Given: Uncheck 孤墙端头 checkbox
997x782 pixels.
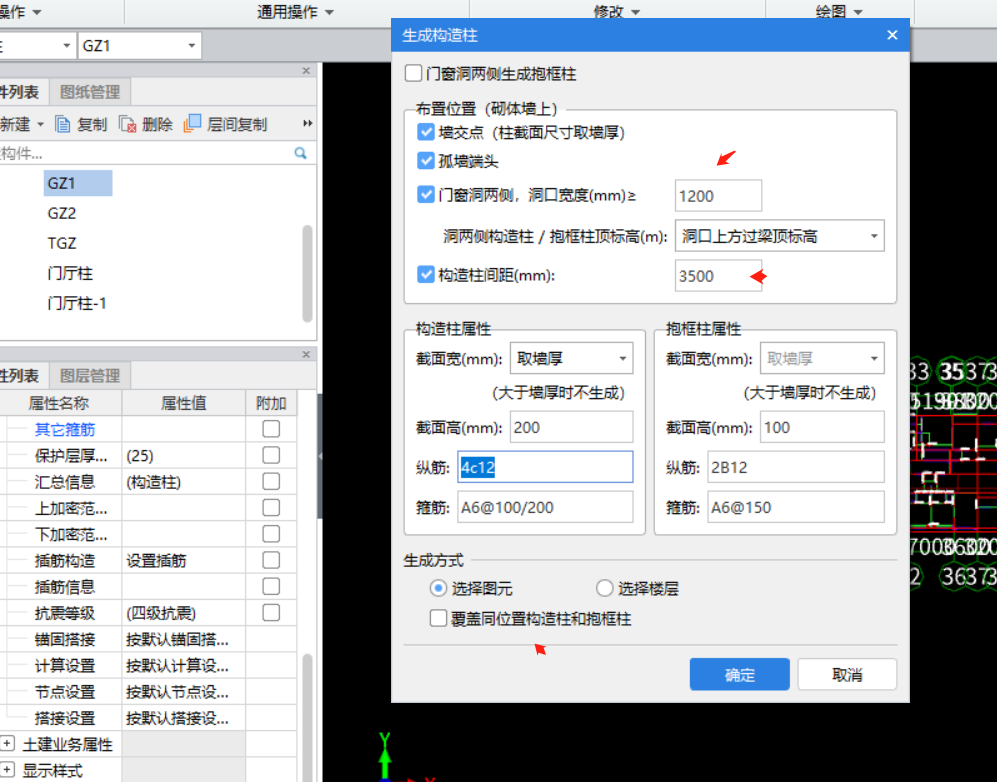Looking at the screenshot, I should [426, 160].
